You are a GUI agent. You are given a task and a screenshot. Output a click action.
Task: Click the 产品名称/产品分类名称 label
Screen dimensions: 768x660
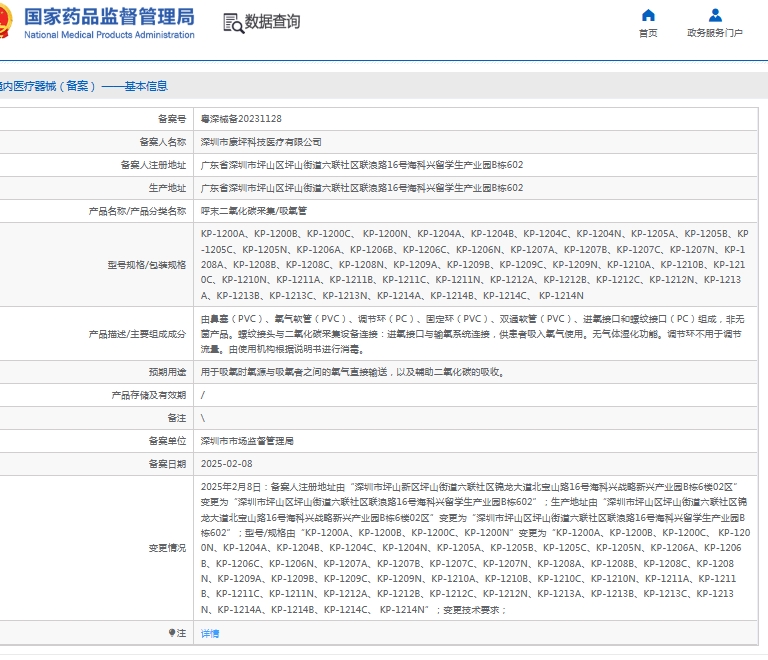tap(137, 211)
